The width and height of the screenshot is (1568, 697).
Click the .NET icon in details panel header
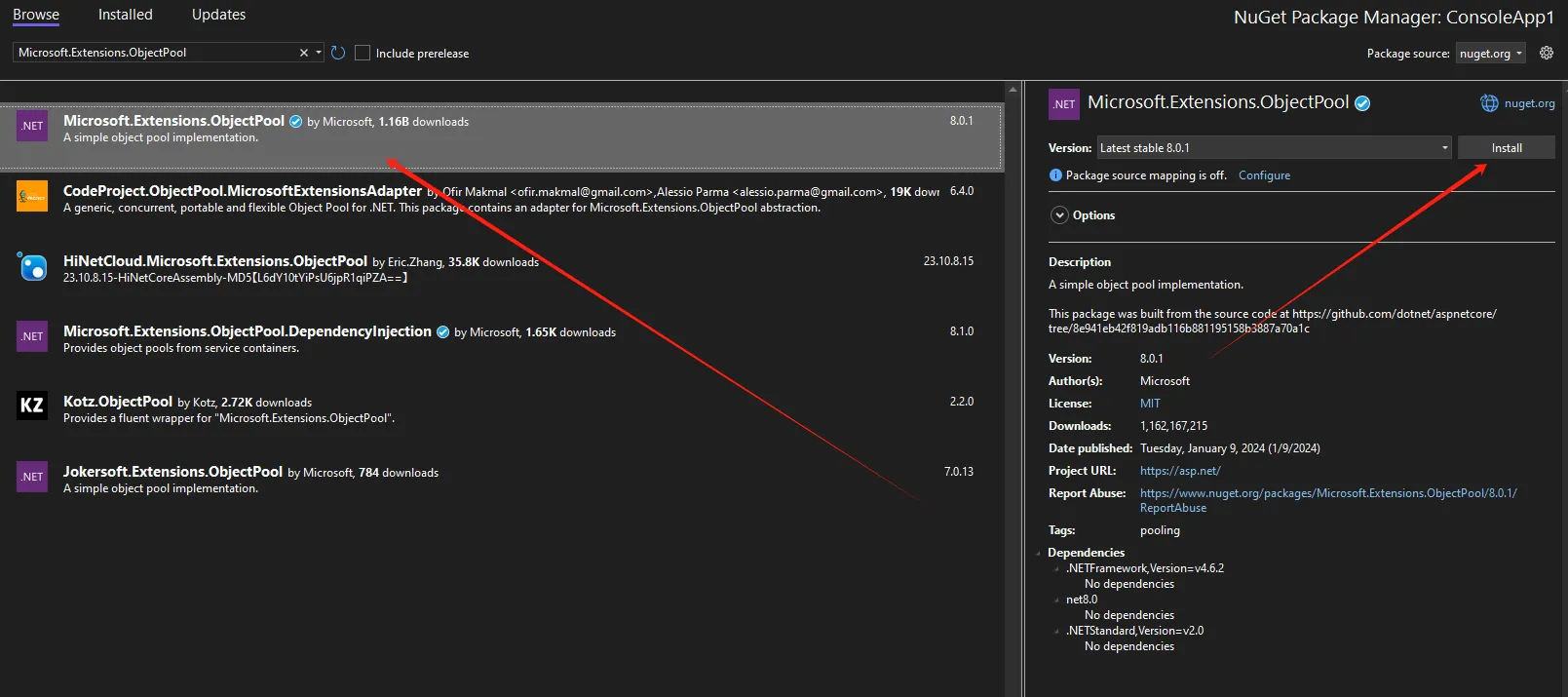pos(1064,104)
